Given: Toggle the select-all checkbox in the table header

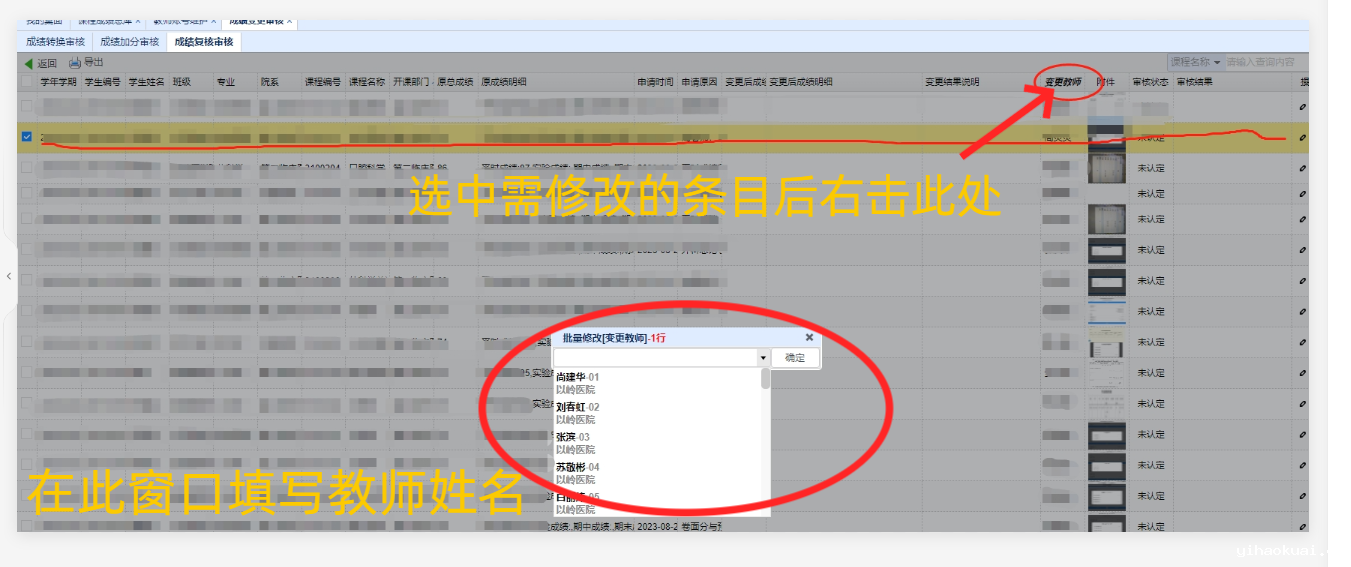Looking at the screenshot, I should pos(27,82).
